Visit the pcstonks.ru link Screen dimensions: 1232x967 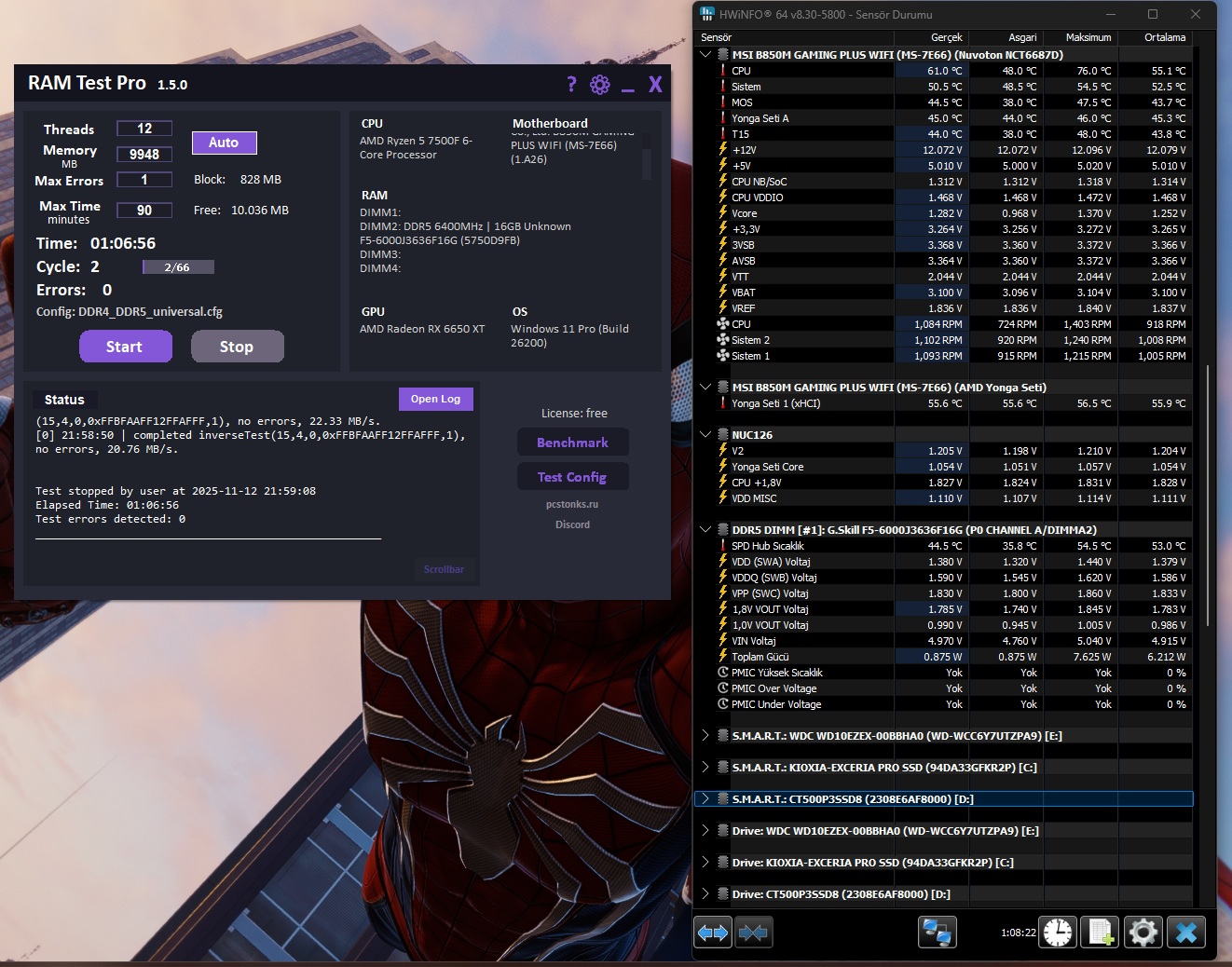[x=572, y=504]
